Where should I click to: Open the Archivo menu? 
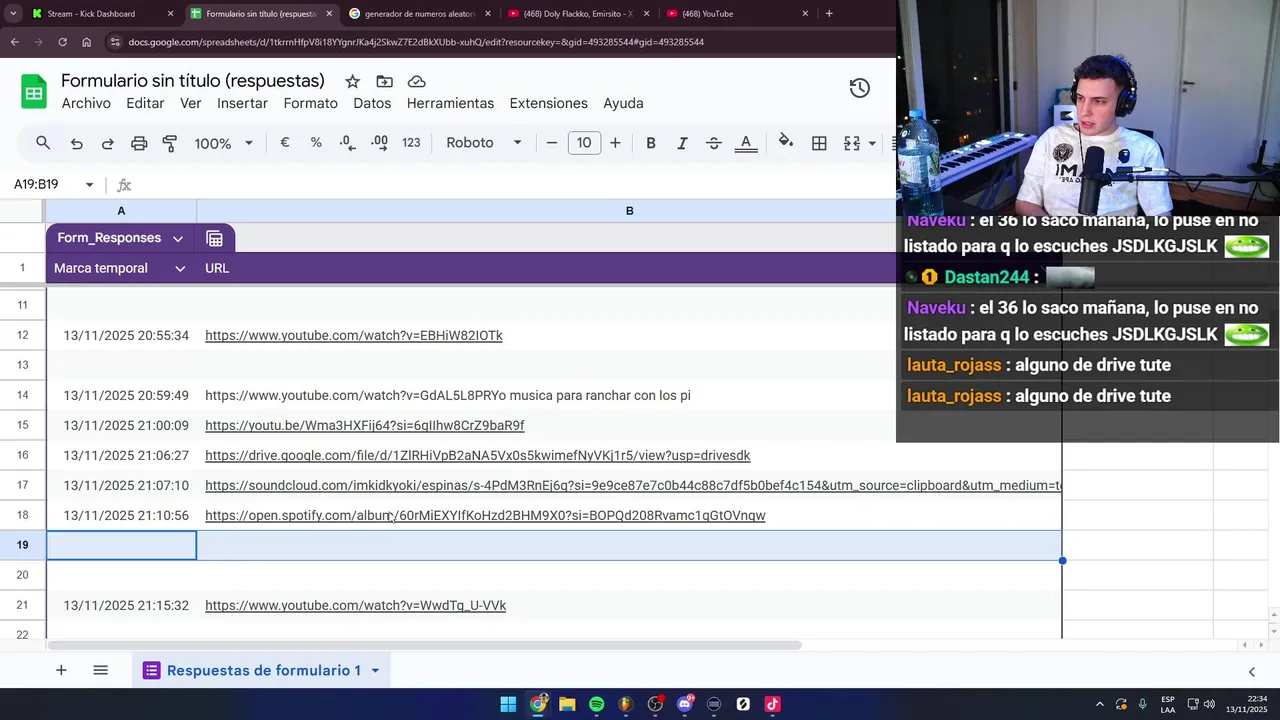(x=86, y=103)
